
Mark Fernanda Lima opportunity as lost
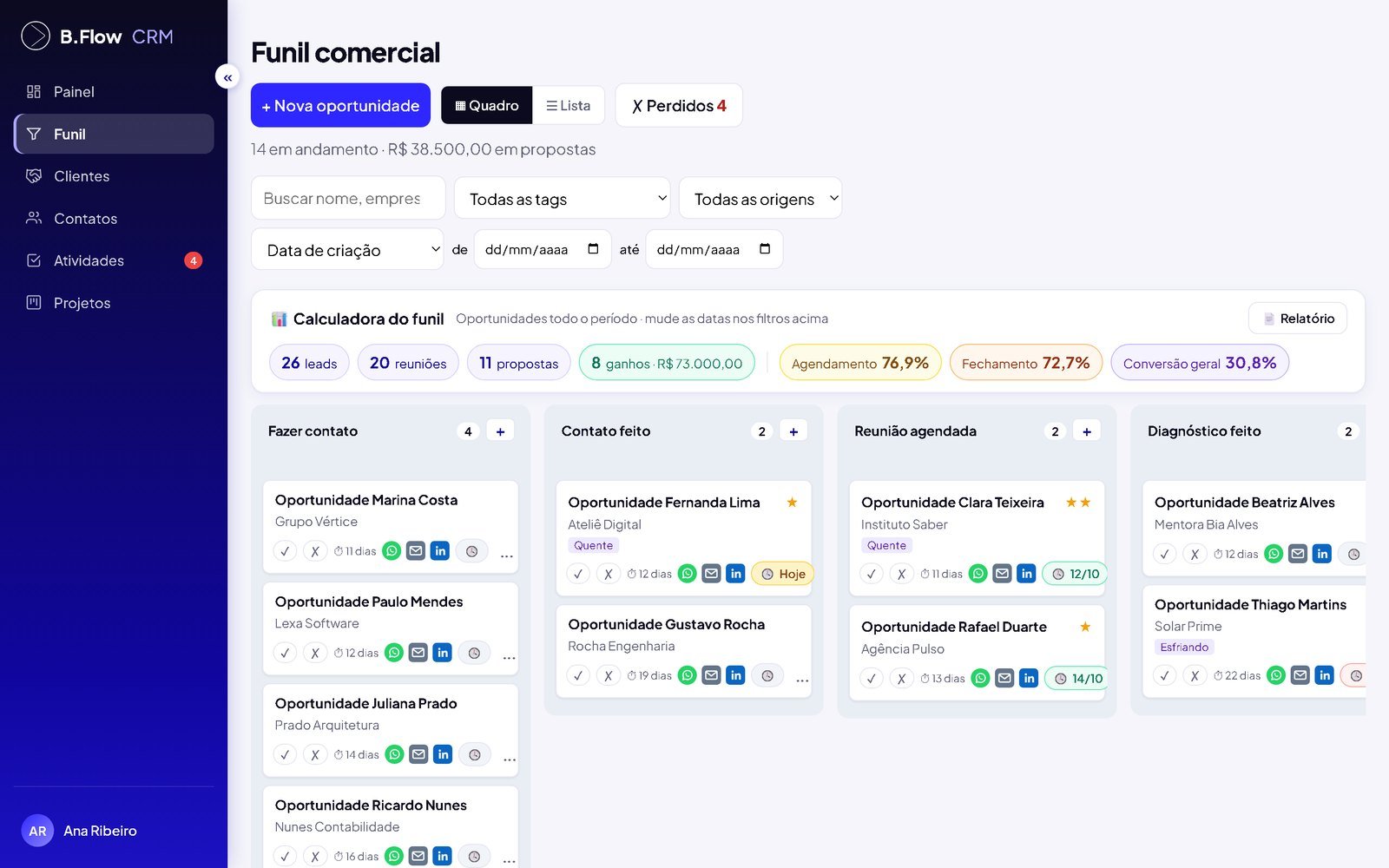click(609, 574)
